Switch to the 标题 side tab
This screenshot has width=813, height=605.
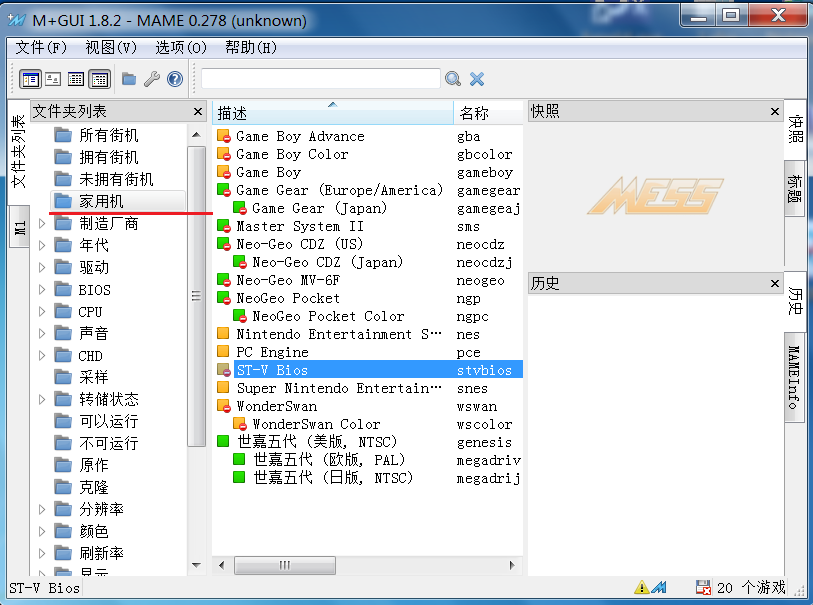point(794,189)
